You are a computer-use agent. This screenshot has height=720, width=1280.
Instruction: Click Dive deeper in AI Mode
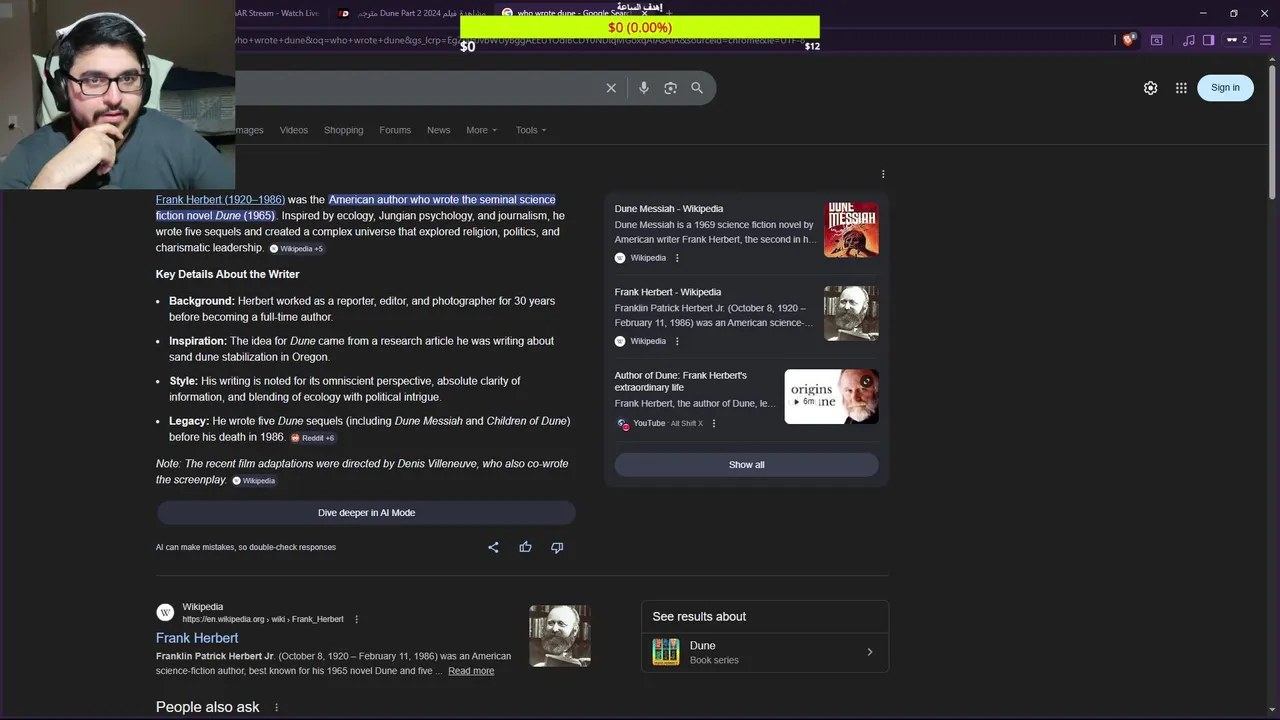point(366,513)
